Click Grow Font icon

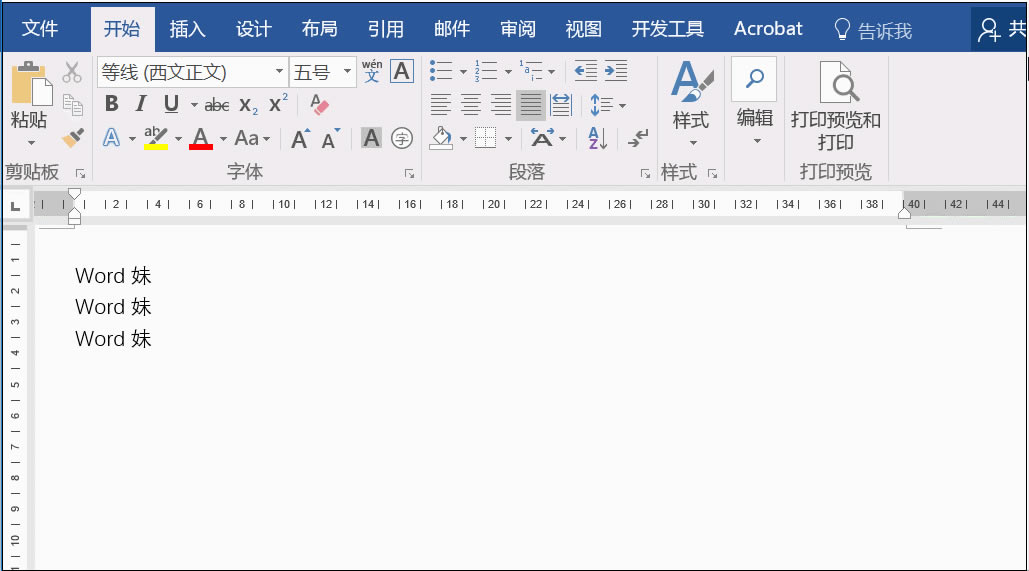coord(300,138)
